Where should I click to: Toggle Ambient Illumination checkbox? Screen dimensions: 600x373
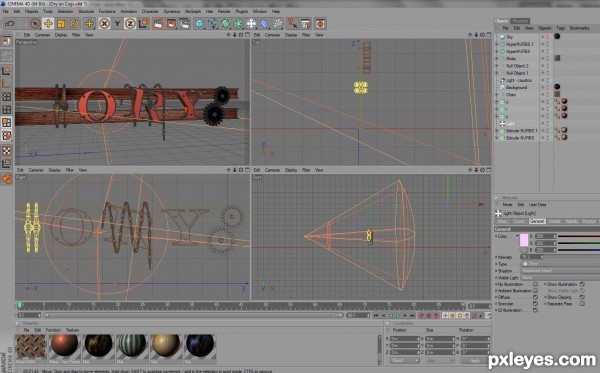coord(535,291)
